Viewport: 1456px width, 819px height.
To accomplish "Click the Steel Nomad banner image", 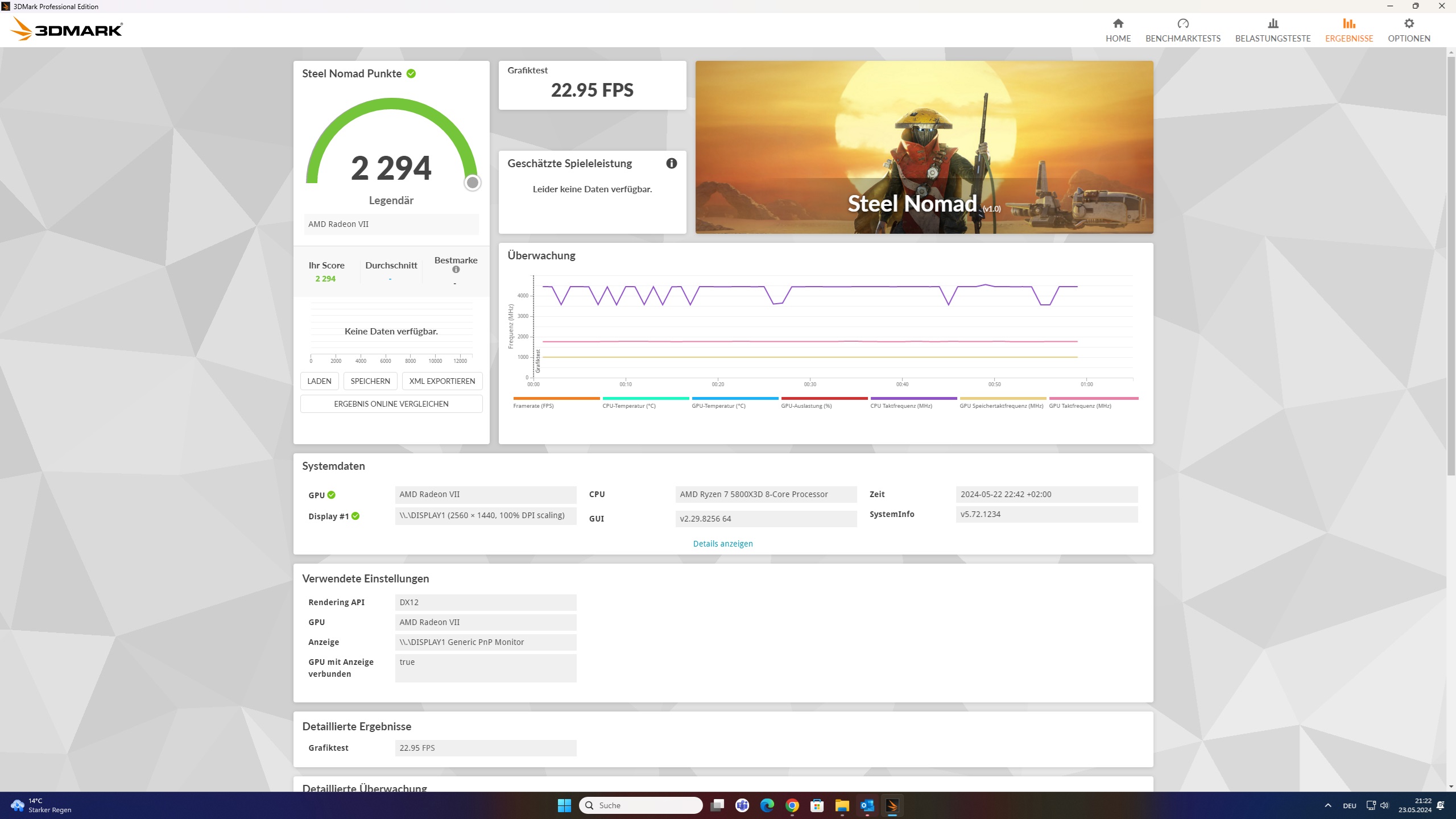I will tap(924, 147).
